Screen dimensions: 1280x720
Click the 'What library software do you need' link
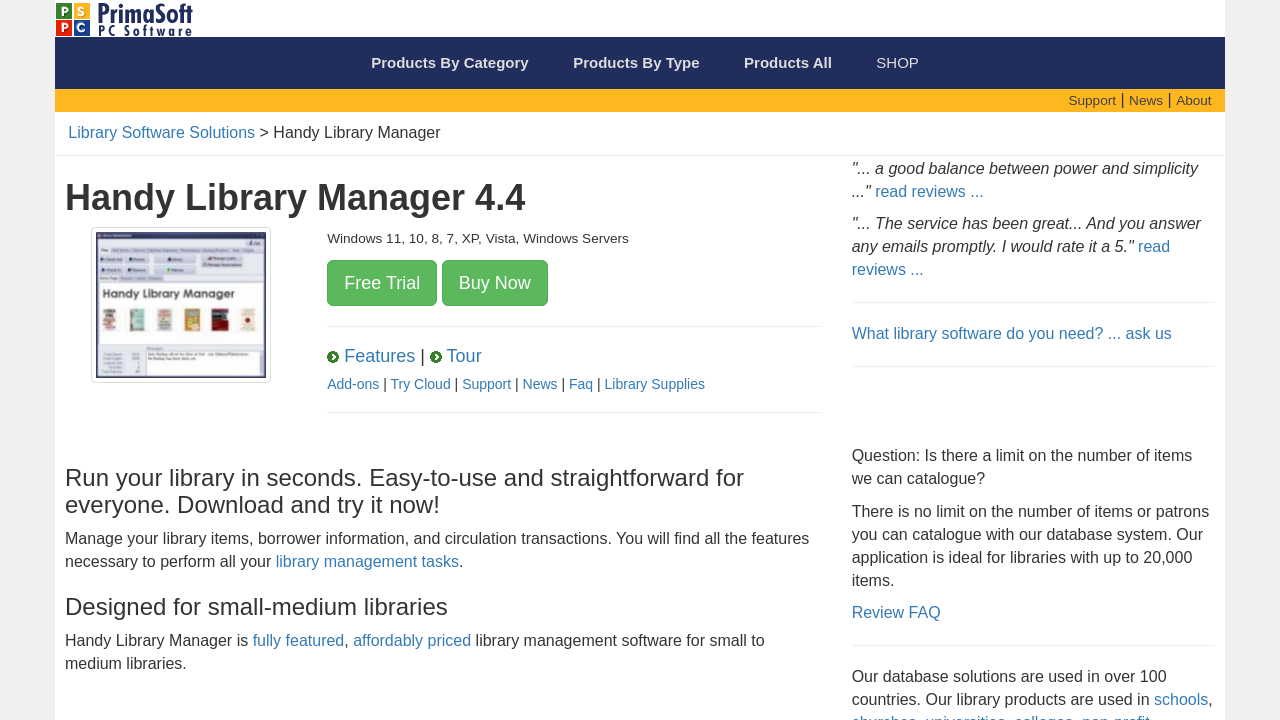1011,334
